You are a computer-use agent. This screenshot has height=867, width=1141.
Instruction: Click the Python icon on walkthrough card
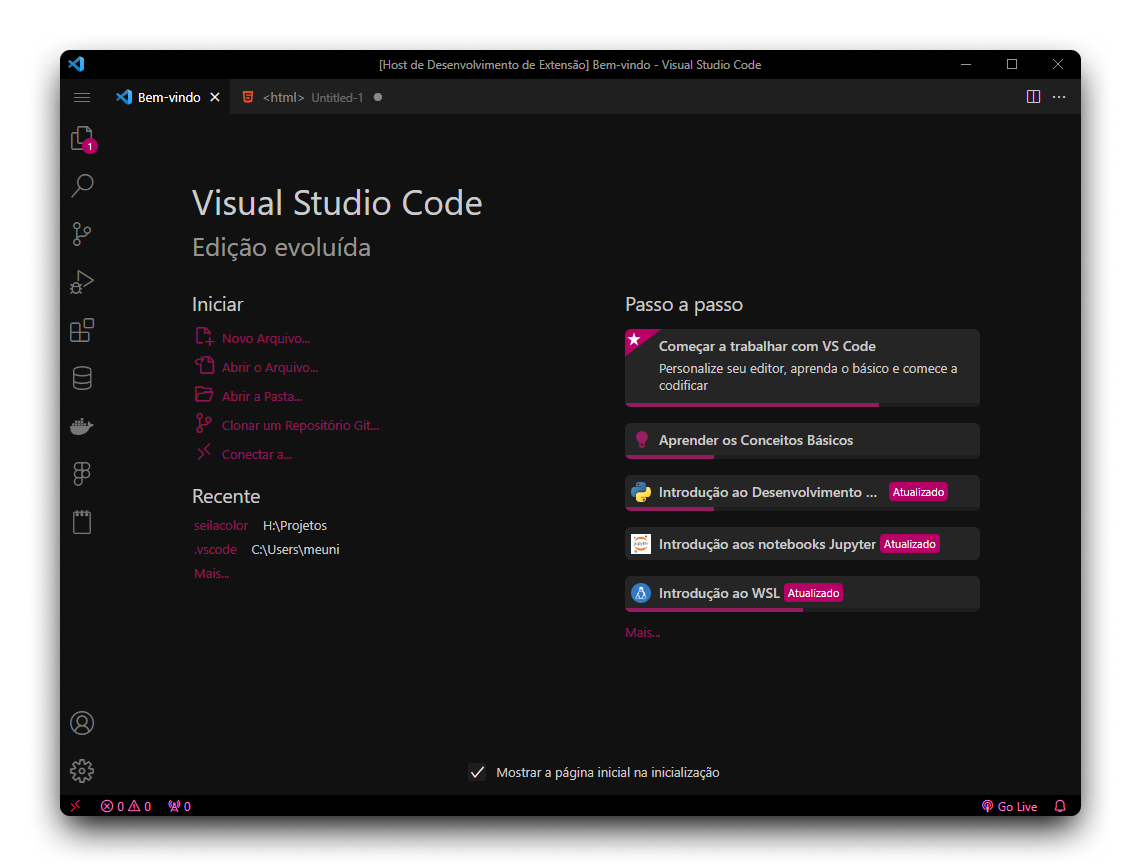[640, 492]
